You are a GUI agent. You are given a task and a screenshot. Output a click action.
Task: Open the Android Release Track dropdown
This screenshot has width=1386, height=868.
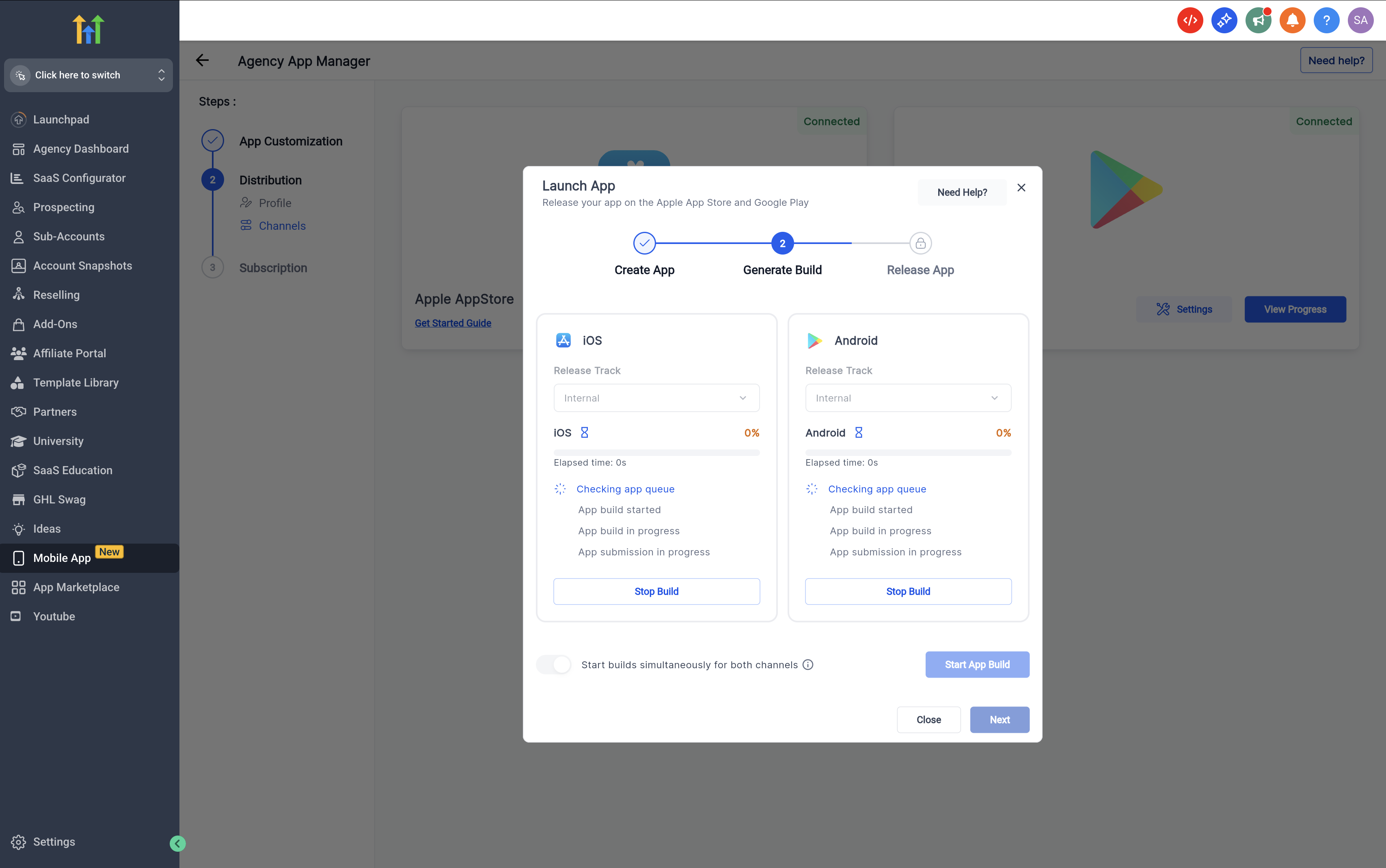[x=907, y=398]
